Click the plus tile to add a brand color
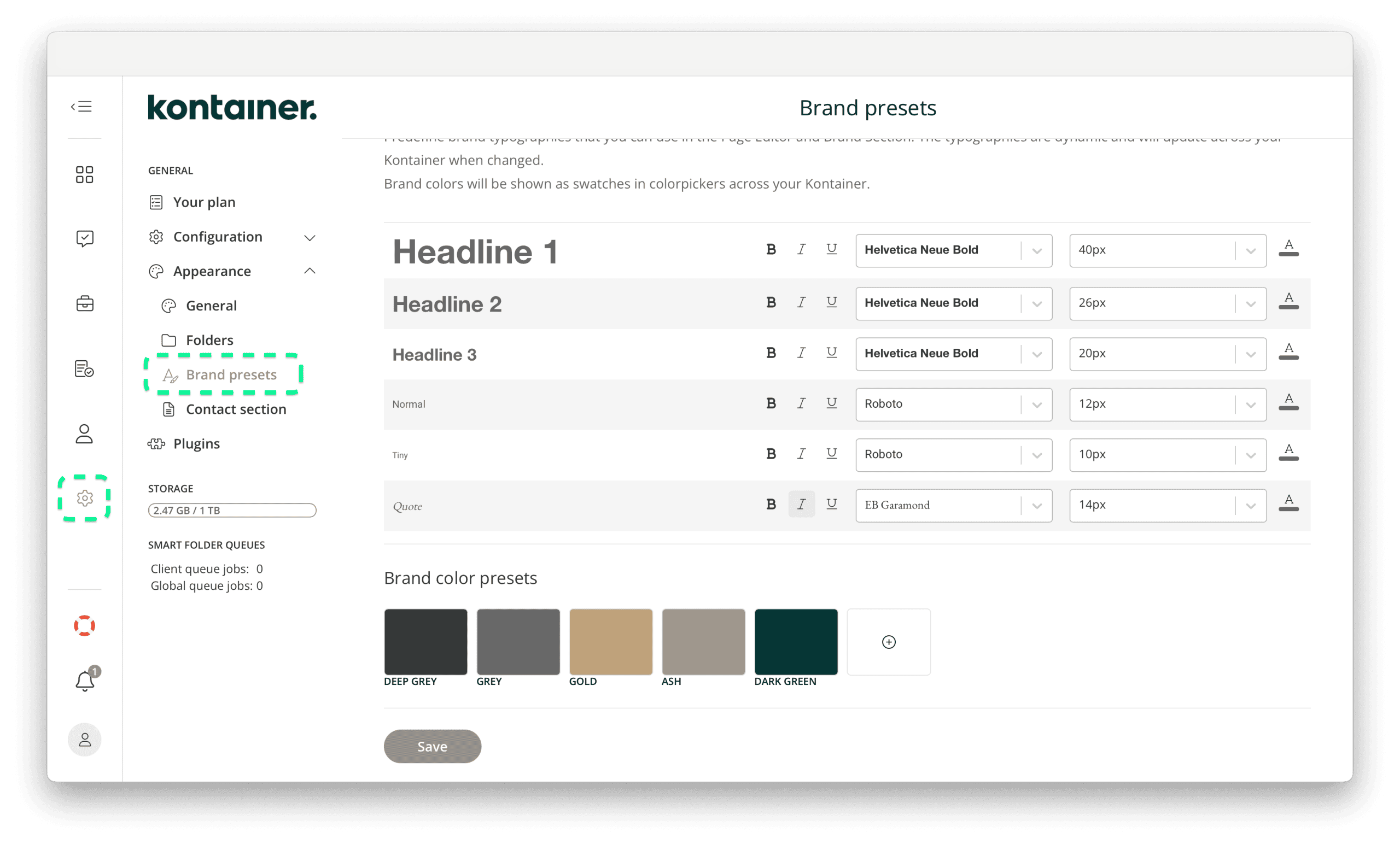Screen dimensions: 1400x844 (888, 642)
